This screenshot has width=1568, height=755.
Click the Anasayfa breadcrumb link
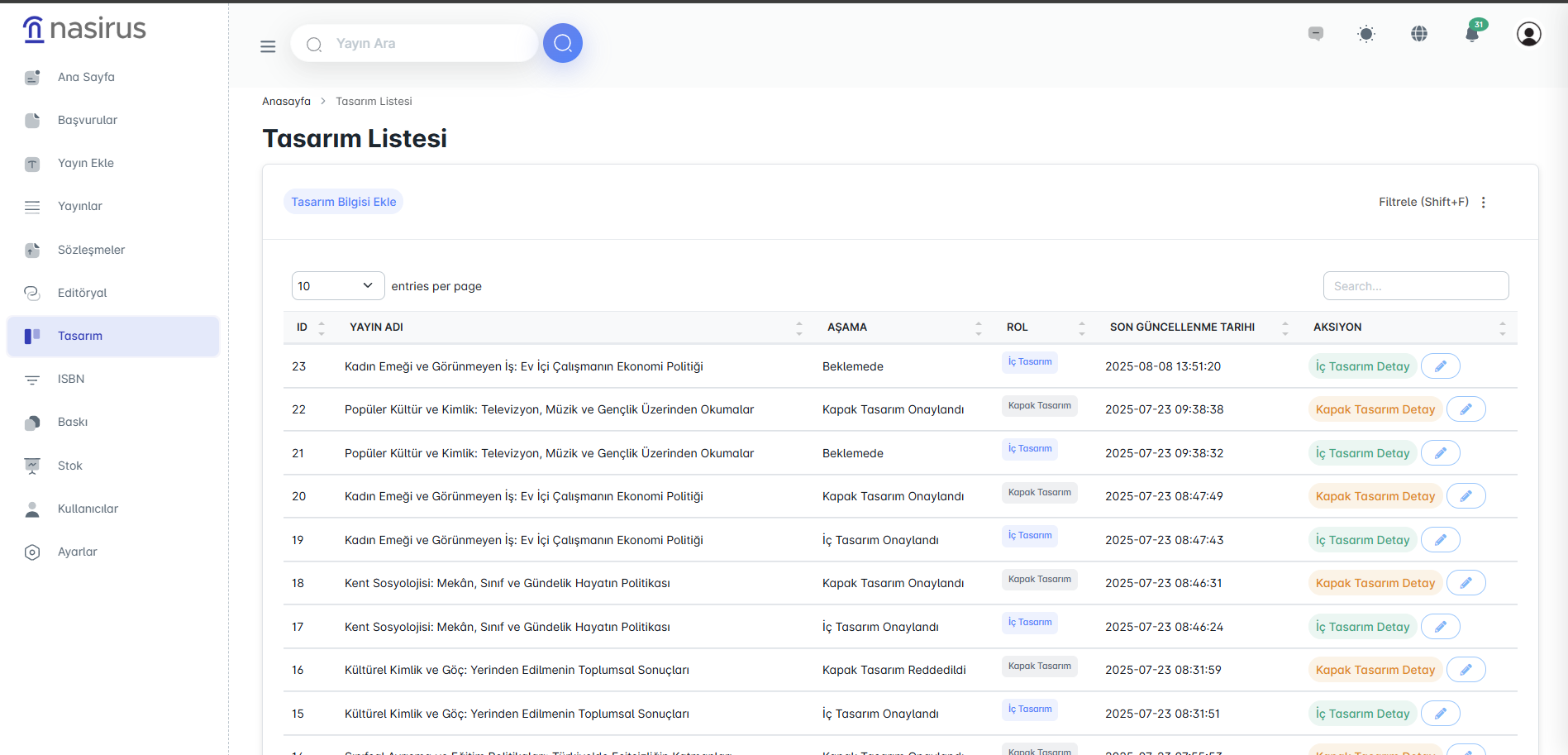point(286,101)
